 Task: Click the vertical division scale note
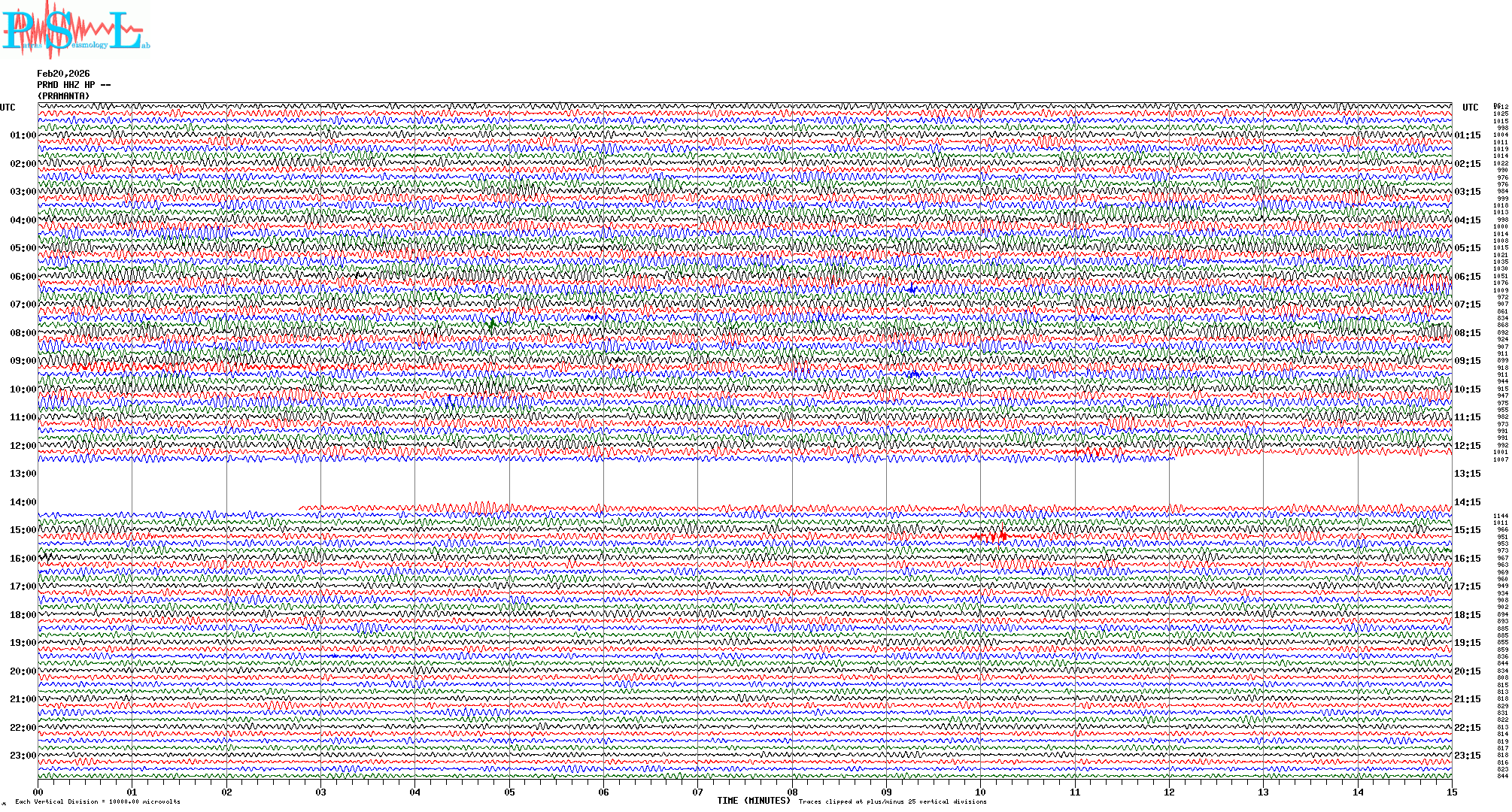[98, 801]
